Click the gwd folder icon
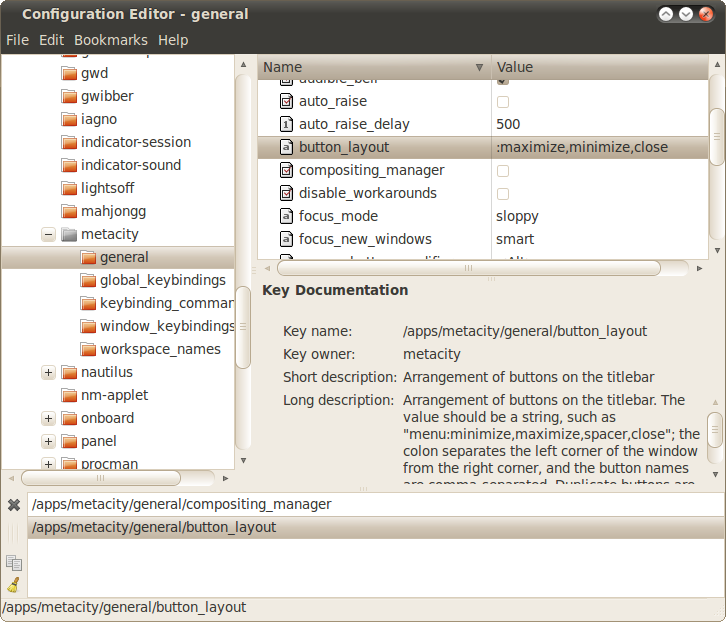The width and height of the screenshot is (726, 622). [69, 73]
